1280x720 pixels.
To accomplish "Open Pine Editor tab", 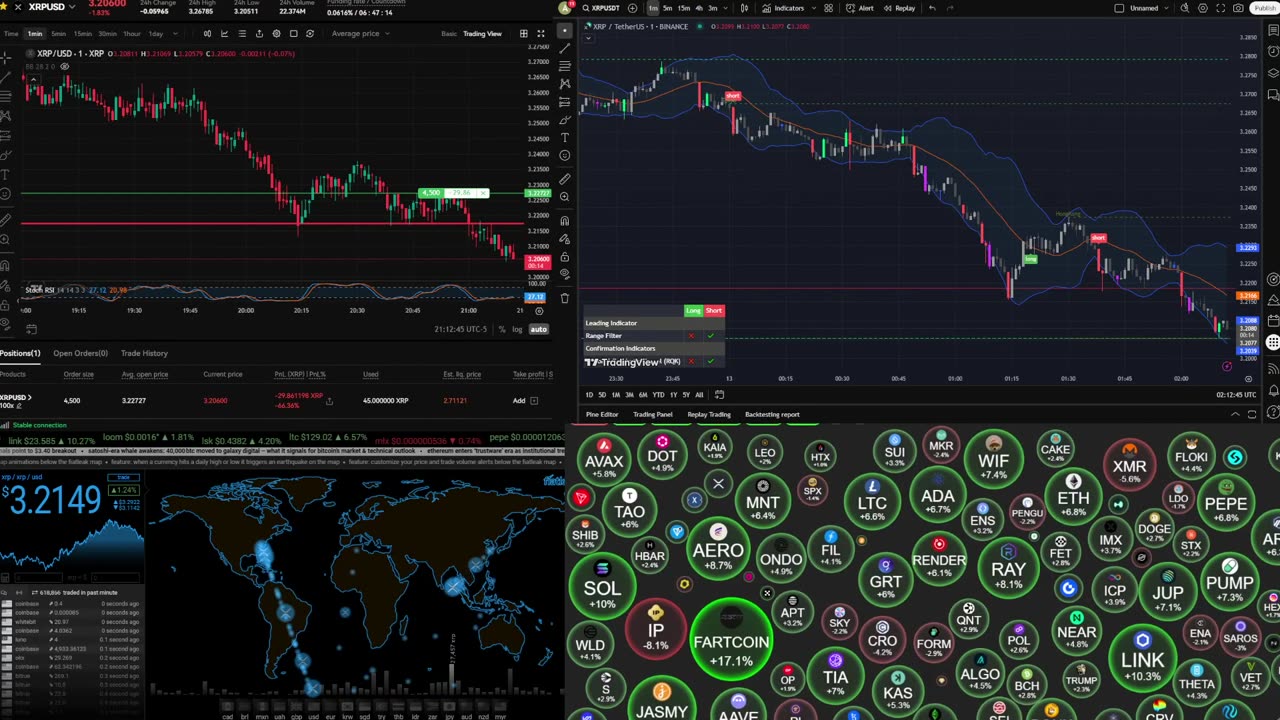I will (x=602, y=414).
